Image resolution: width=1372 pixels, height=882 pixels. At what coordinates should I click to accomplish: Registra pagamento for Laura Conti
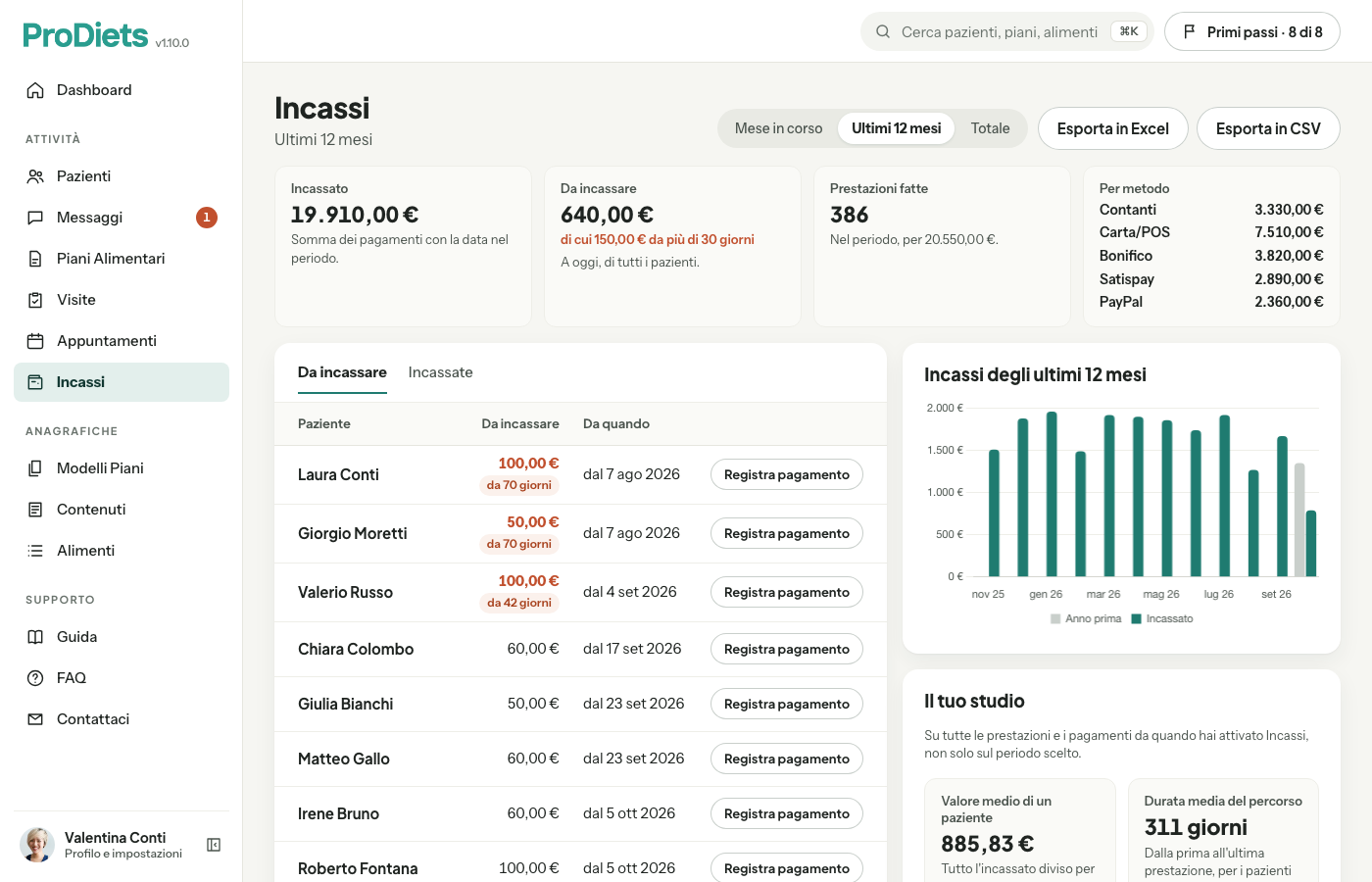(787, 474)
